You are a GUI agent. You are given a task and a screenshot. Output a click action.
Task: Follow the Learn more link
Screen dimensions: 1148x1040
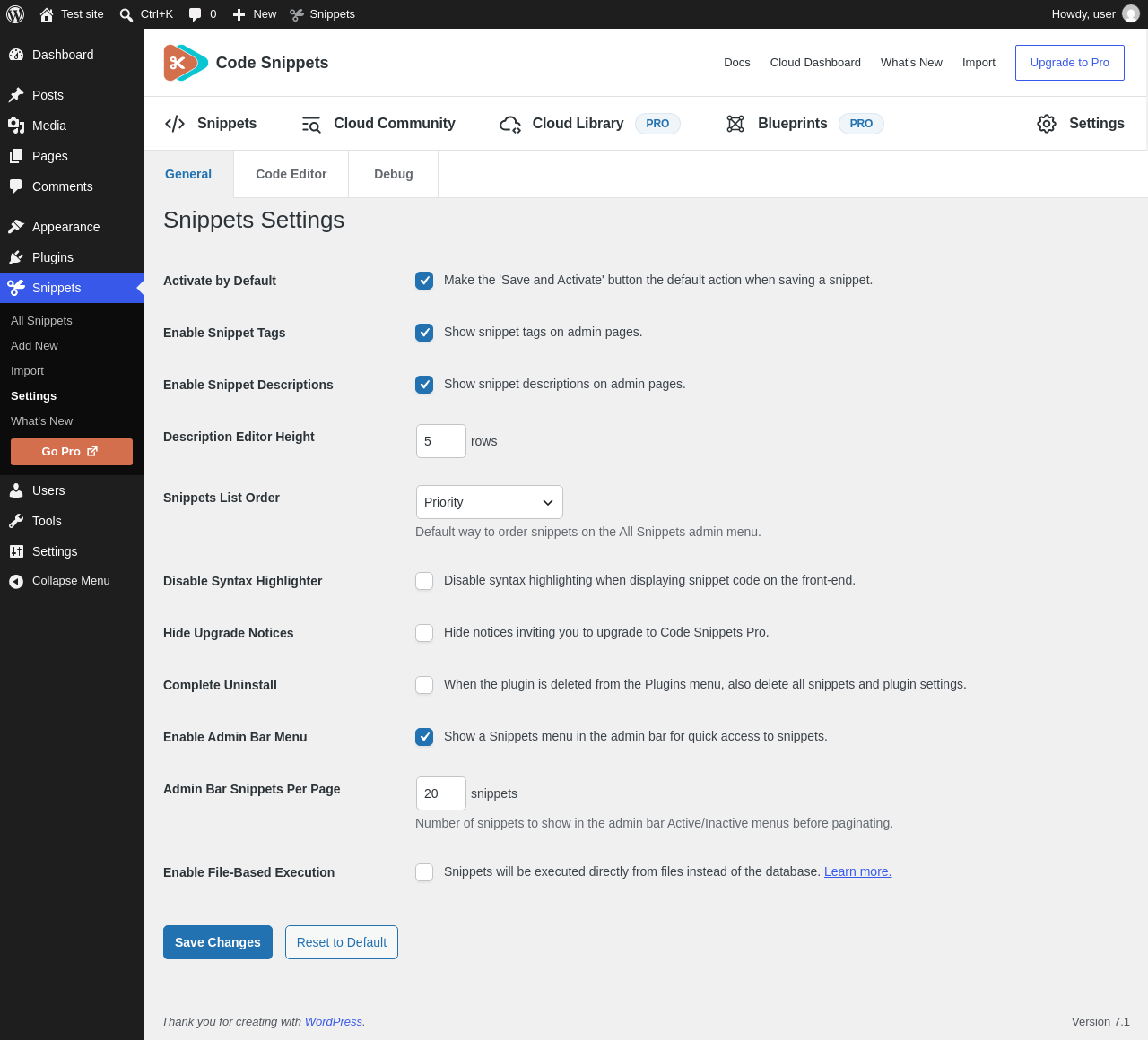pos(858,871)
